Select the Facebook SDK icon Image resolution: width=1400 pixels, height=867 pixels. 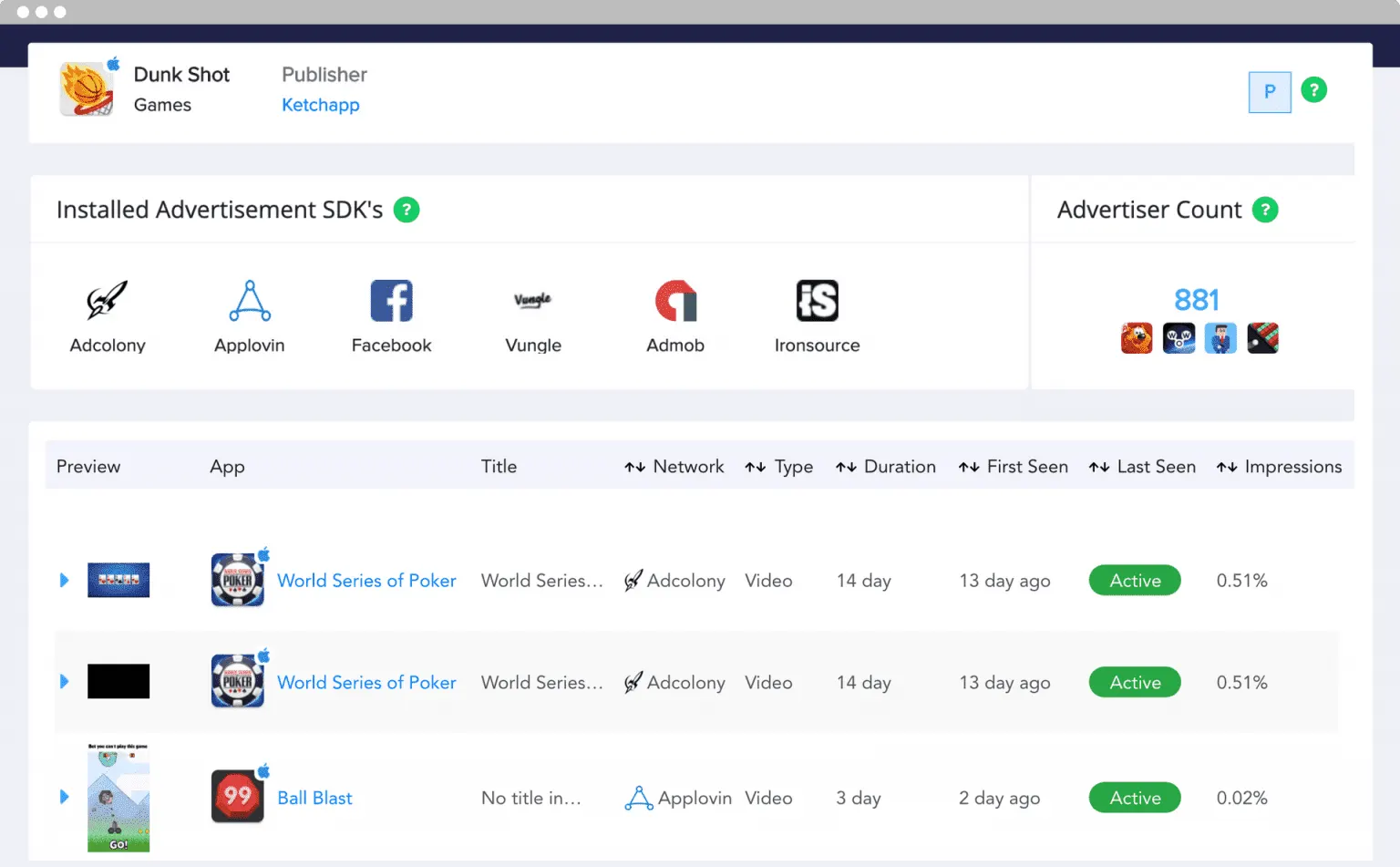(392, 301)
